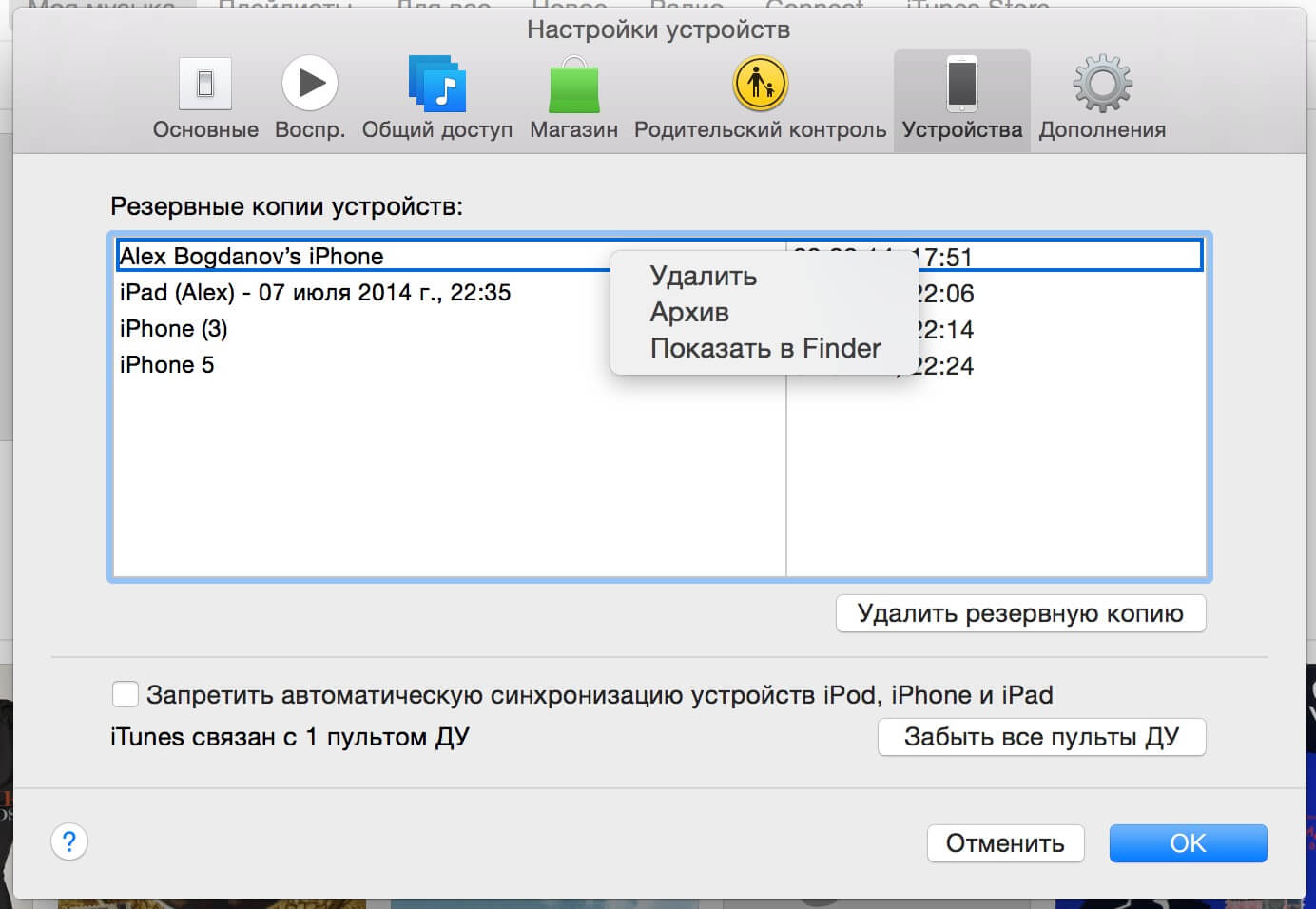Open the Дополнения advanced pane

(1102, 99)
